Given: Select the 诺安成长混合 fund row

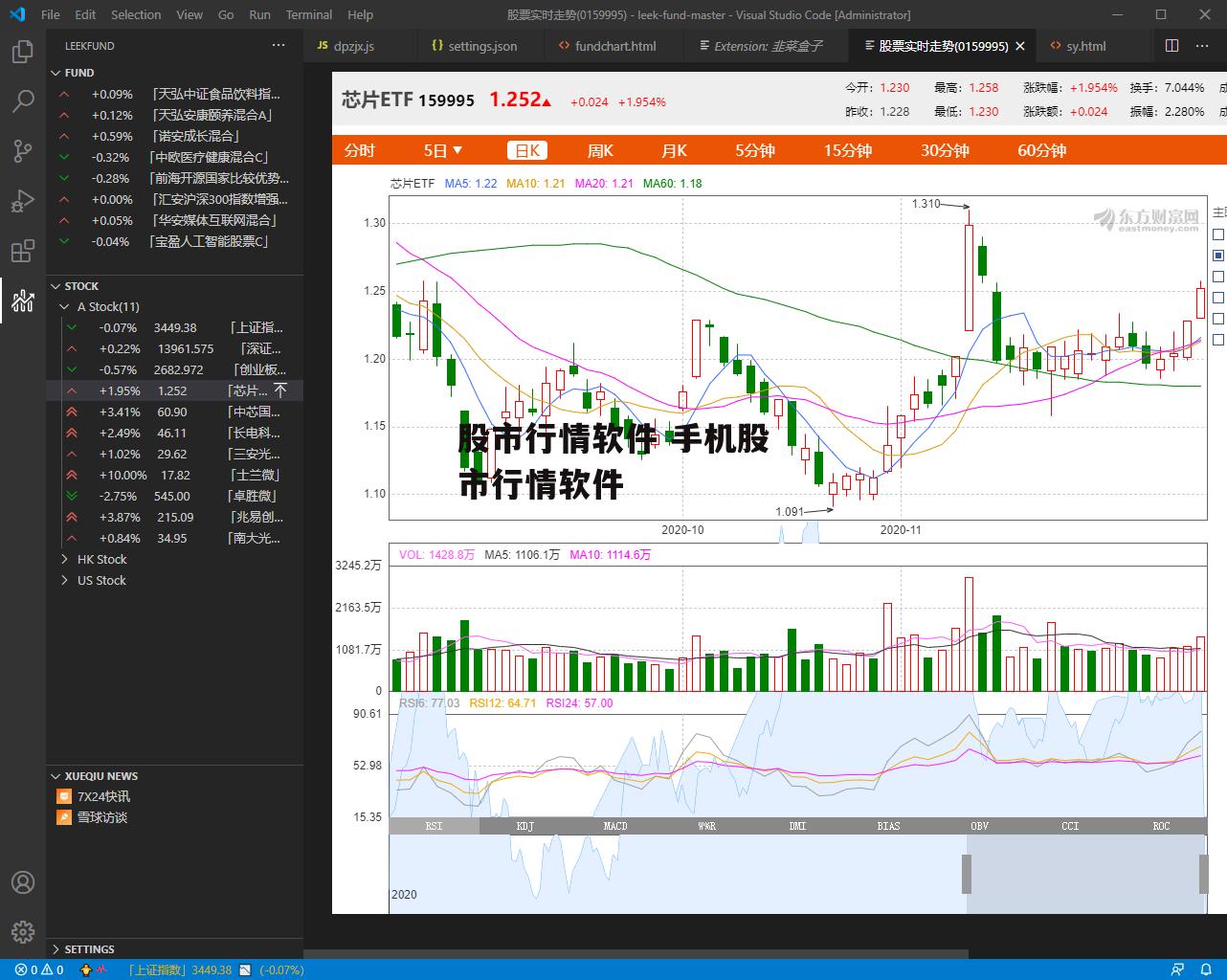Looking at the screenshot, I should (174, 136).
